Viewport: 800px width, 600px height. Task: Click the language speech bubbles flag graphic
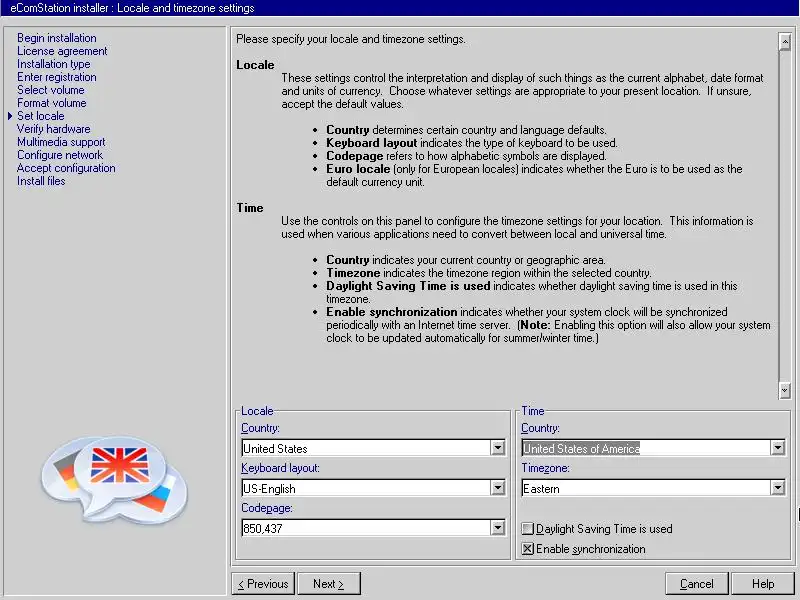[x=114, y=480]
